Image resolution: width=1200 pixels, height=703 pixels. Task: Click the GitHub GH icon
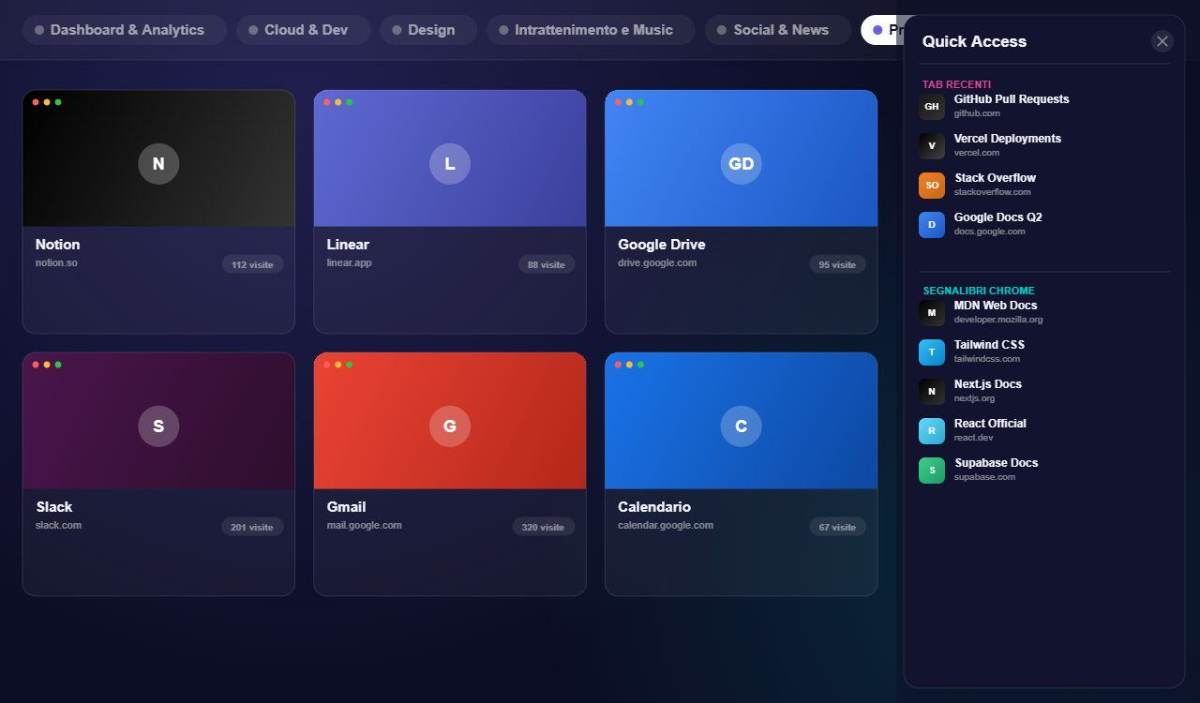pos(932,107)
